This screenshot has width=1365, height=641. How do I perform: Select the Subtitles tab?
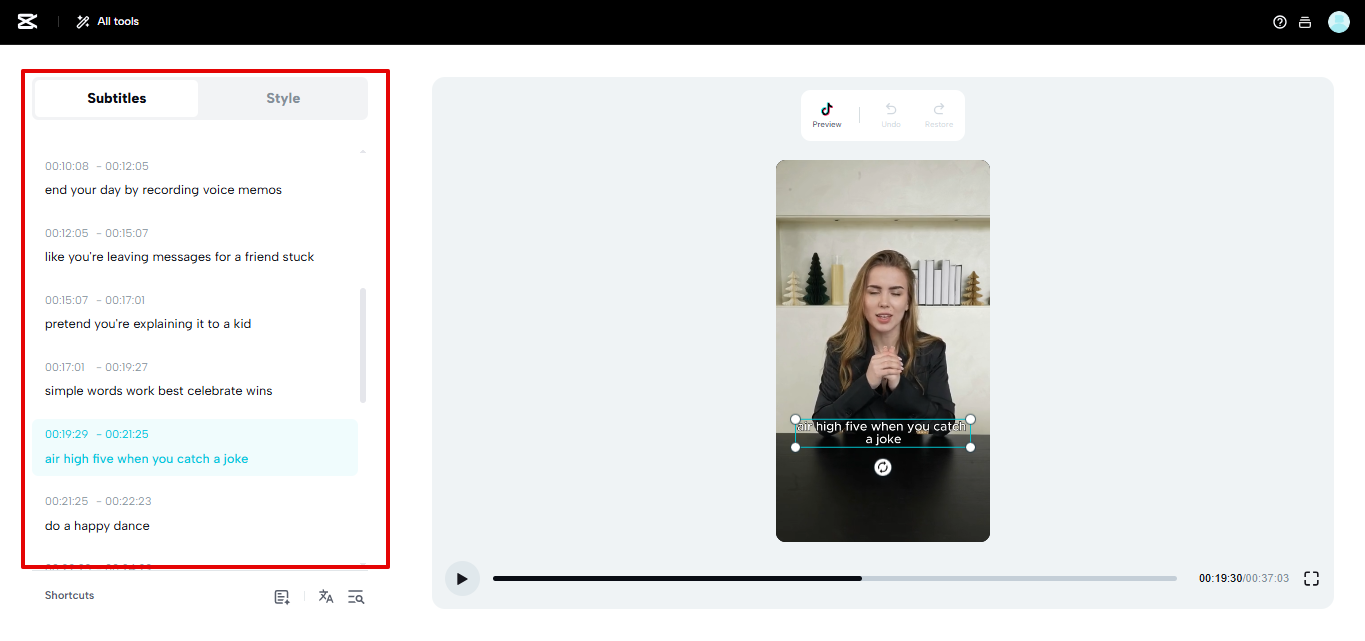116,98
